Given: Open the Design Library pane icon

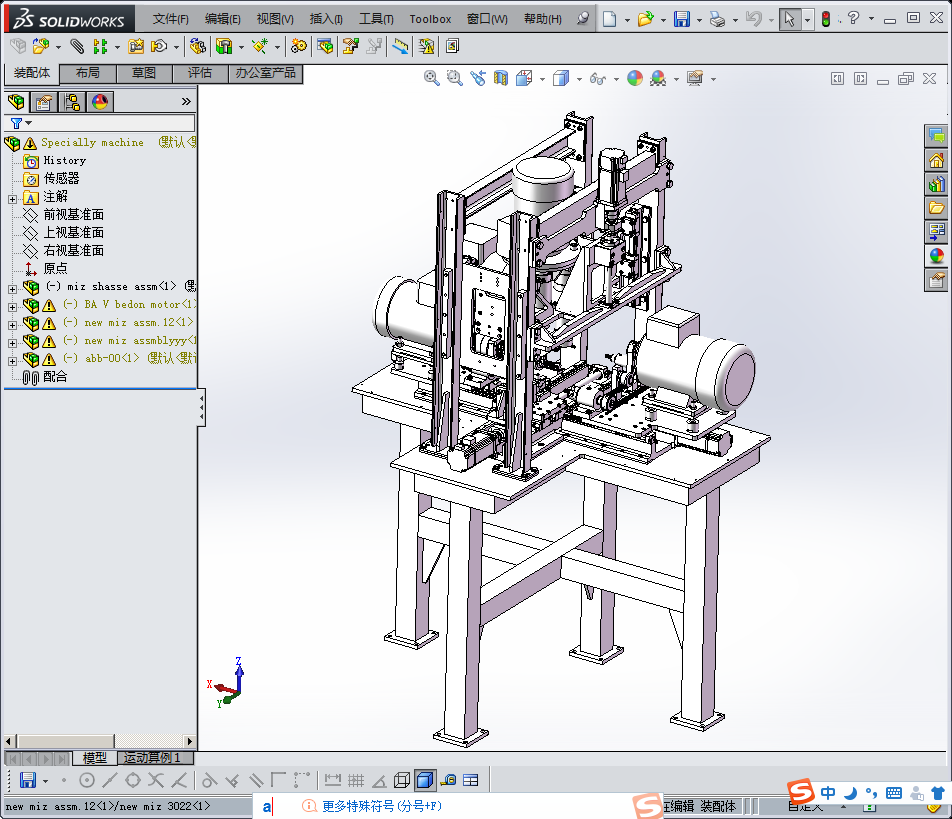Looking at the screenshot, I should click(x=936, y=183).
